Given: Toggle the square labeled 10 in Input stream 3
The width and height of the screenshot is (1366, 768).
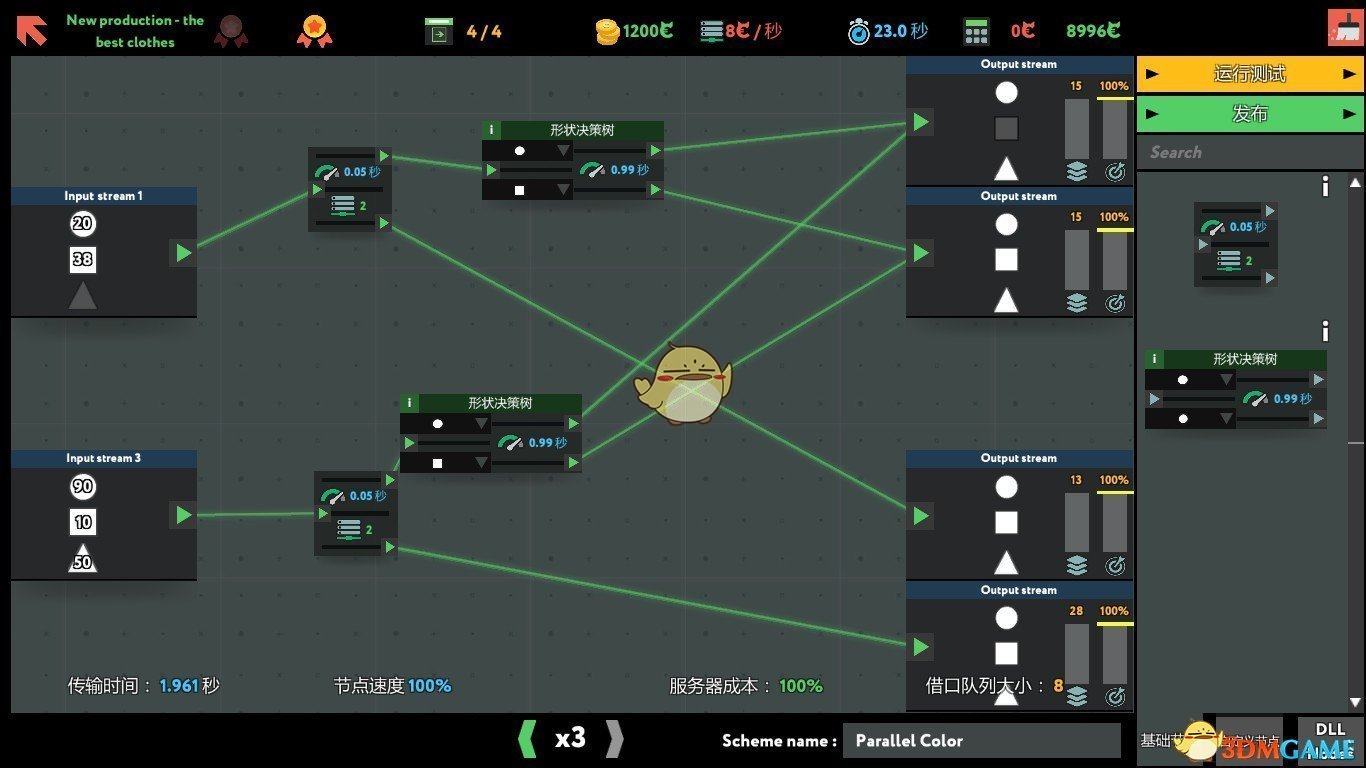Looking at the screenshot, I should coord(83,522).
